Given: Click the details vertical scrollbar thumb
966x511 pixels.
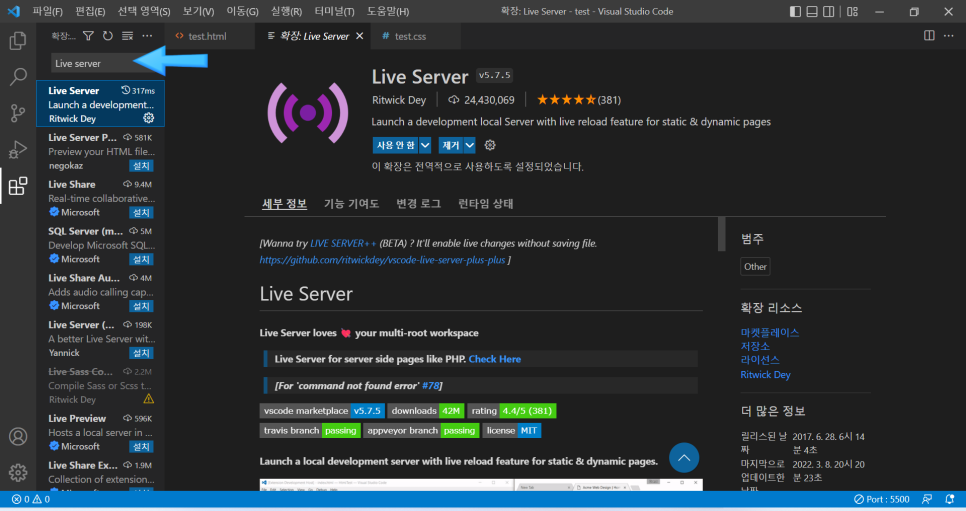Looking at the screenshot, I should coord(721,234).
